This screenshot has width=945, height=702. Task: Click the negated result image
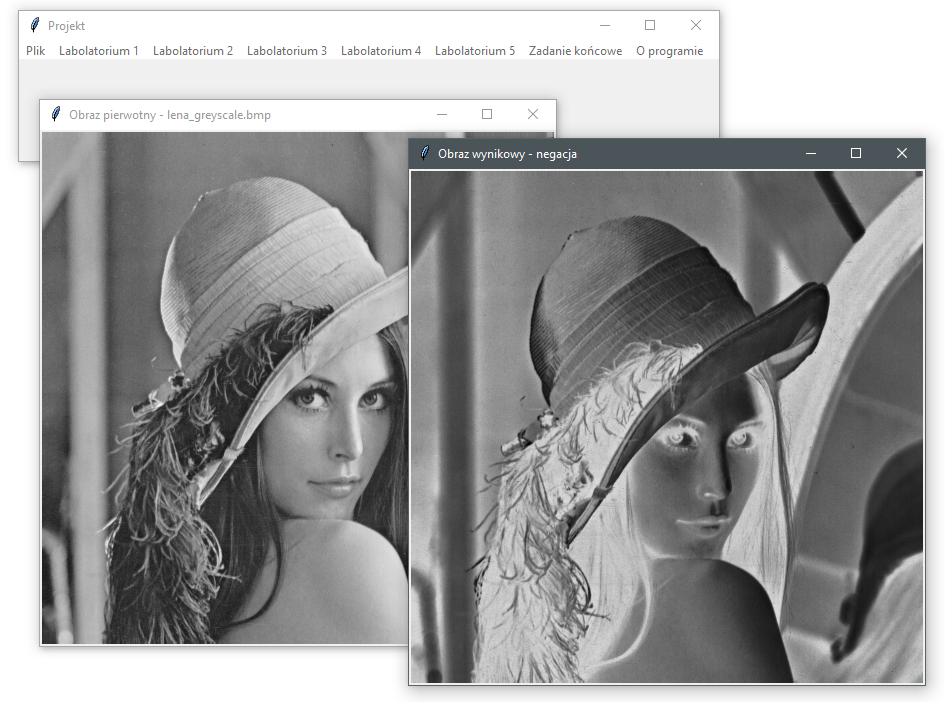coord(667,427)
